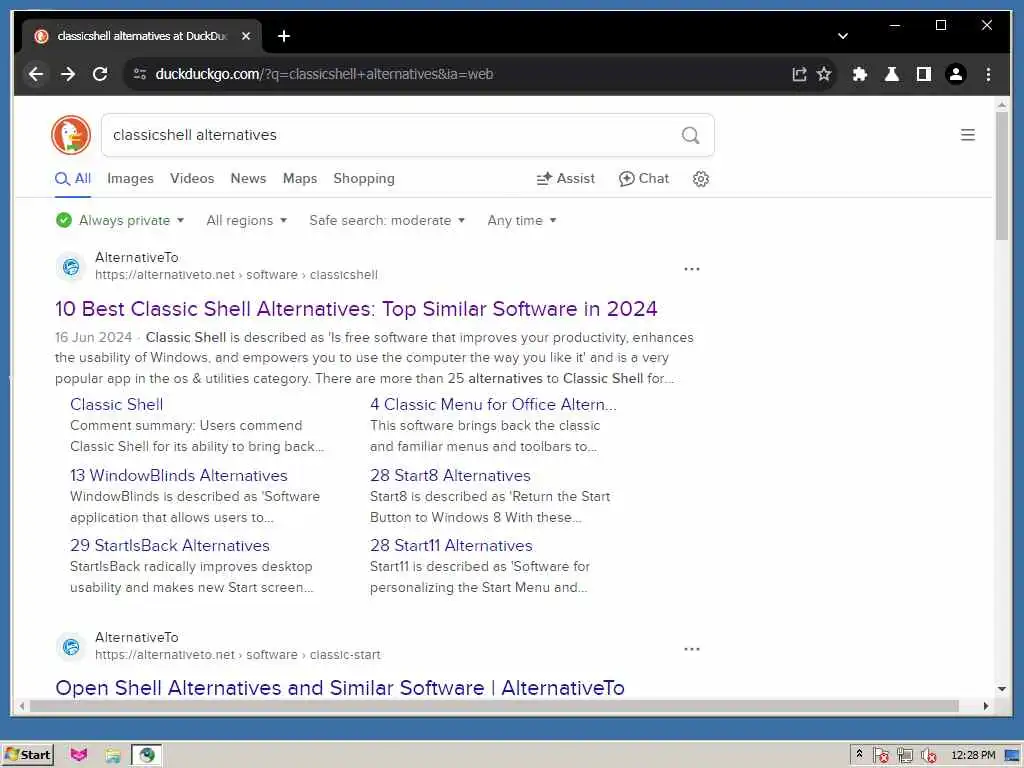Expand the Safe search: moderate dropdown

click(387, 221)
